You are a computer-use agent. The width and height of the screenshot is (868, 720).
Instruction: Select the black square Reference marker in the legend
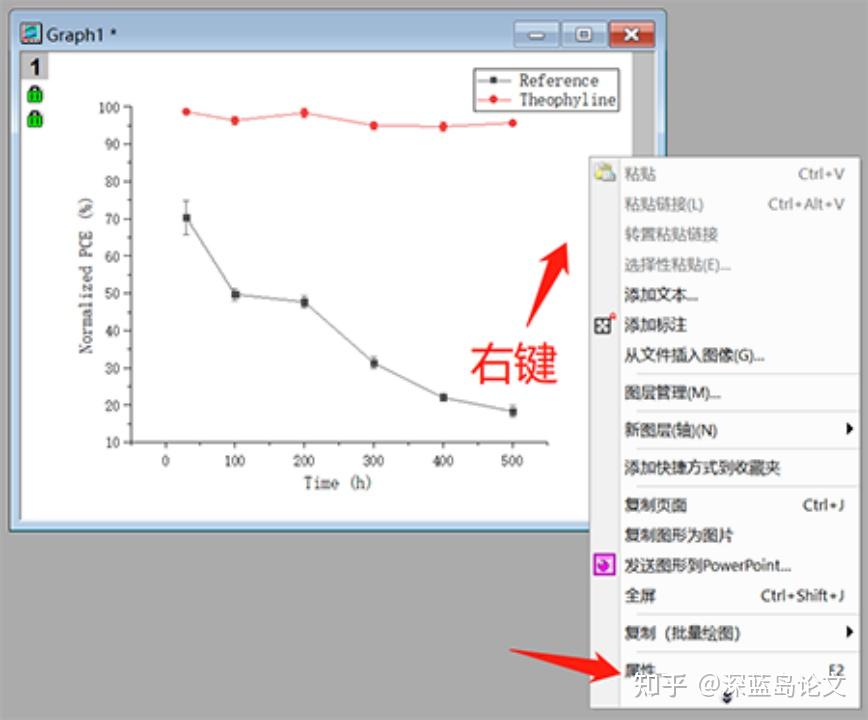tap(493, 81)
